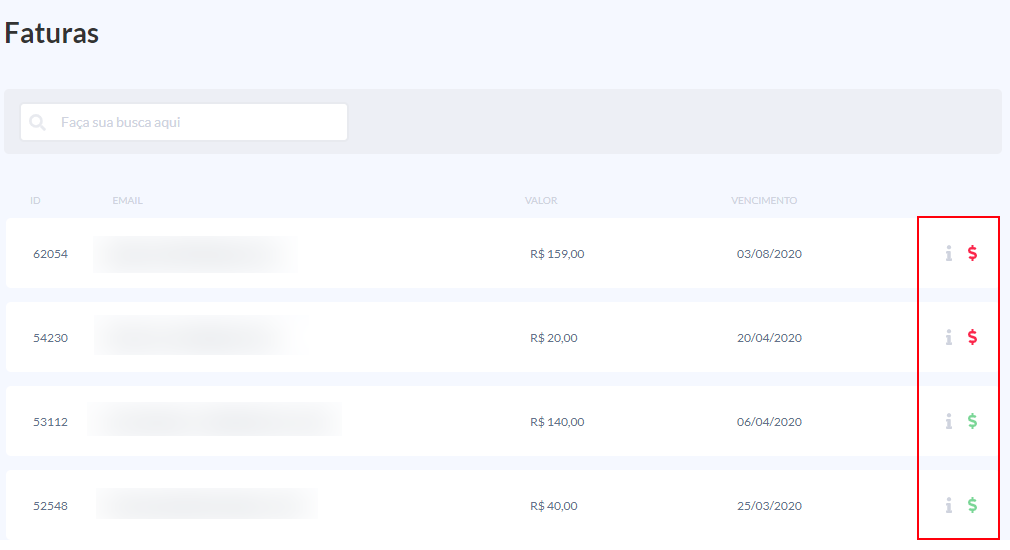The width and height of the screenshot is (1010, 550).
Task: Click red dollar icon for invoice 54230
Action: [x=972, y=338]
